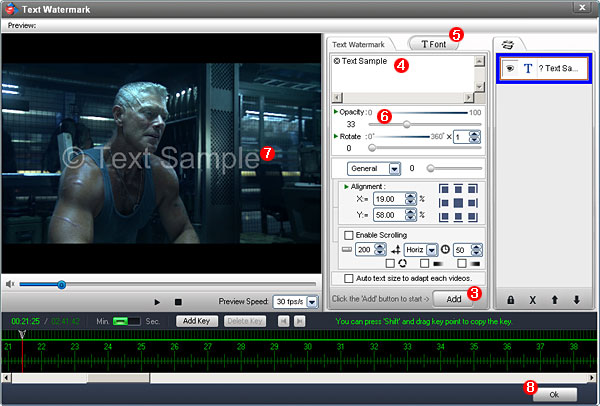Screen dimensions: 600x406
Task: Stop the video preview
Action: (x=178, y=302)
